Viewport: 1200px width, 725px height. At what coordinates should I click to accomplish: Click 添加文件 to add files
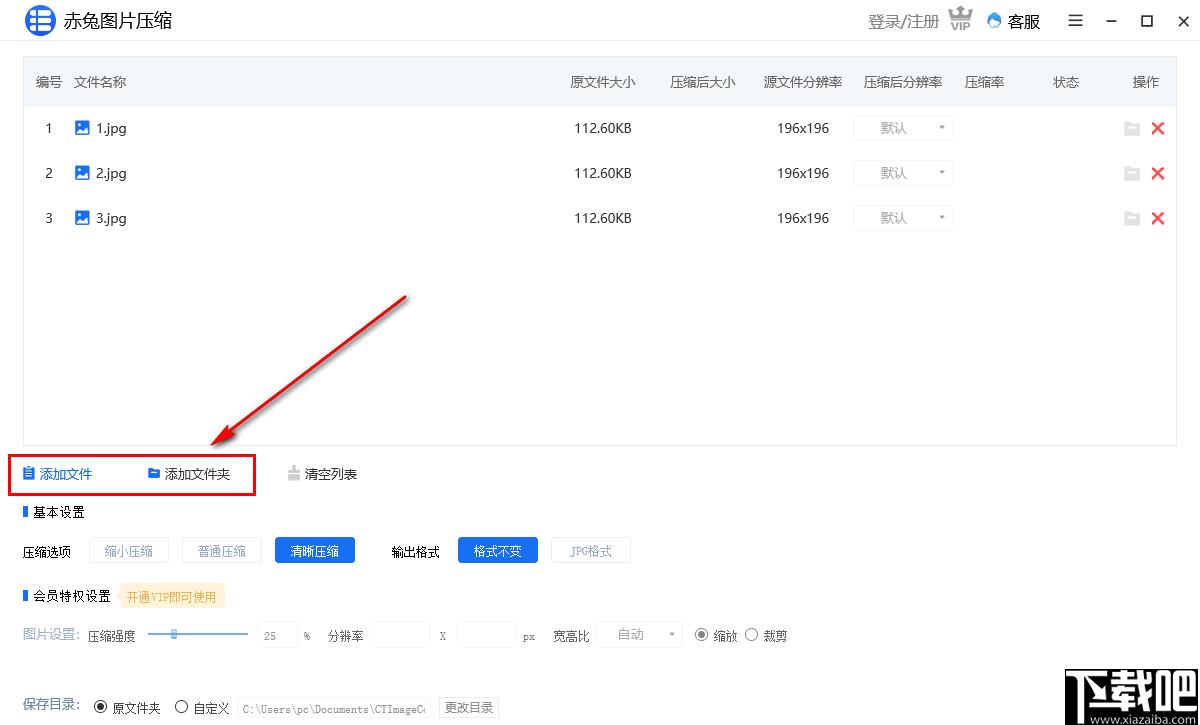(x=57, y=474)
